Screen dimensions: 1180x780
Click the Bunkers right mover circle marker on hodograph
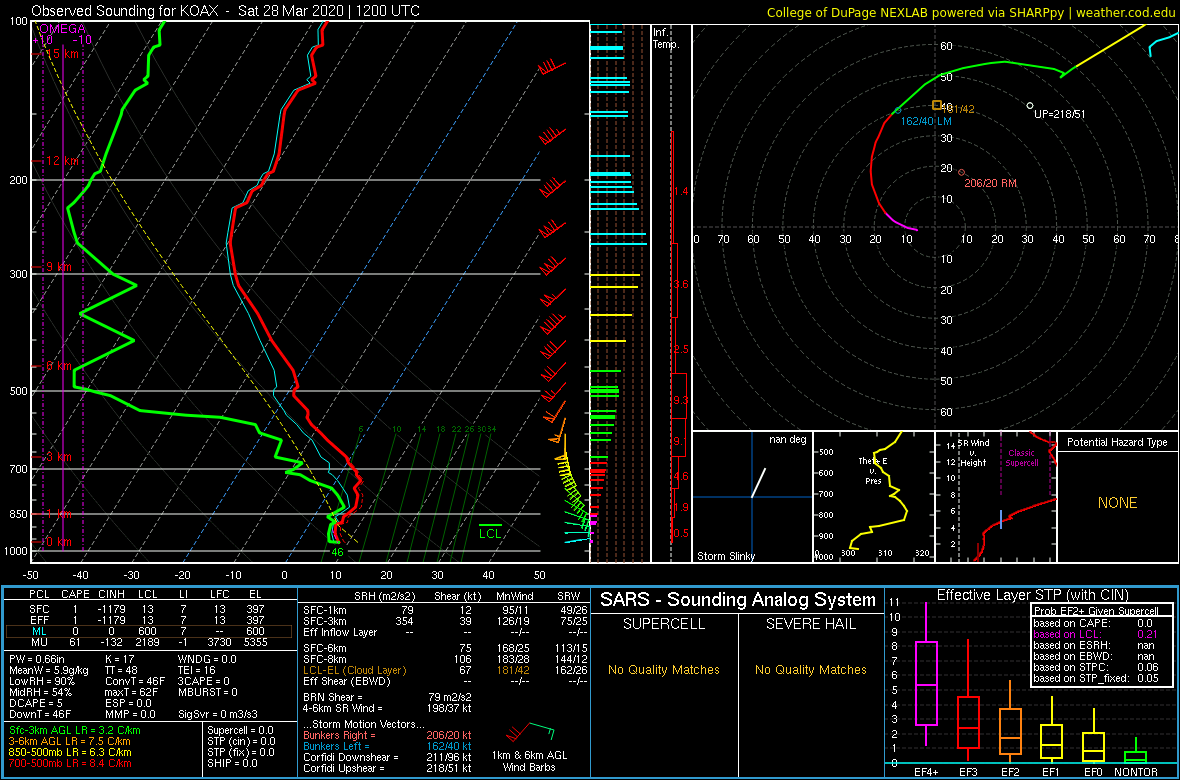[962, 171]
